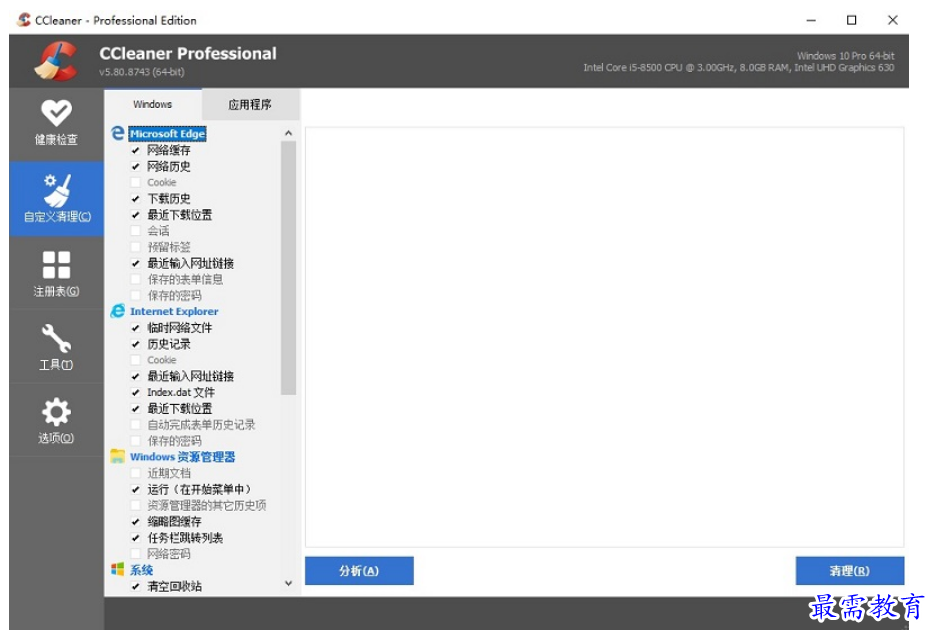
Task: Close the CCleaner window
Action: click(893, 20)
